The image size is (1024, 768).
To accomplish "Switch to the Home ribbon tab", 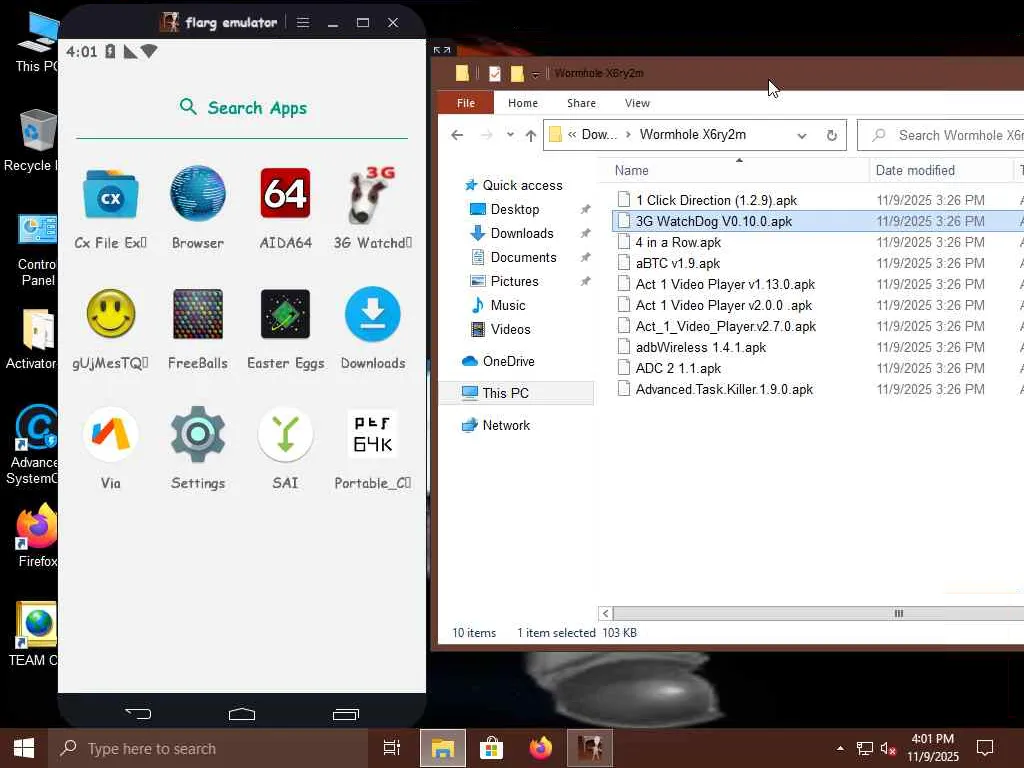I will click(x=522, y=103).
